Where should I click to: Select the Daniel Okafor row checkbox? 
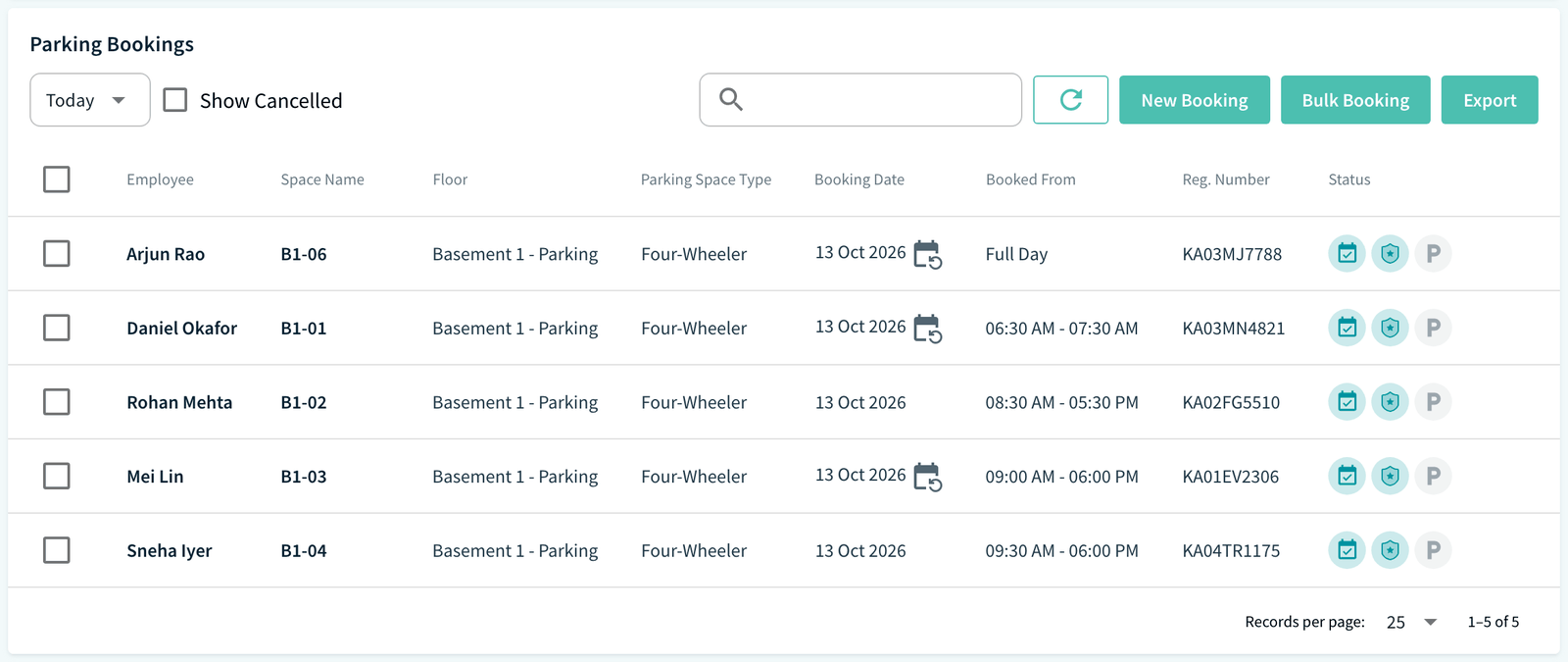[x=57, y=328]
